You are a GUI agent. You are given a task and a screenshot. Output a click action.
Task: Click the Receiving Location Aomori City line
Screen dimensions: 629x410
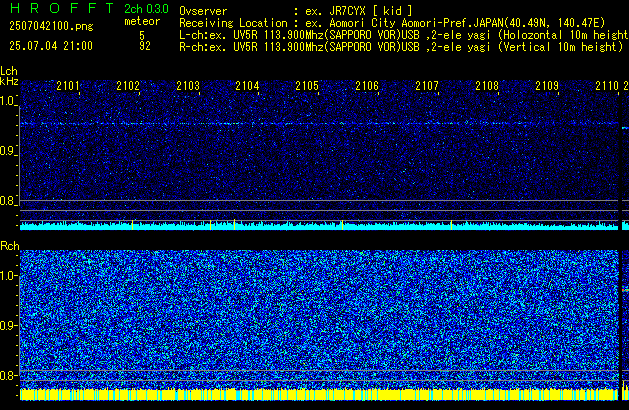(x=392, y=23)
